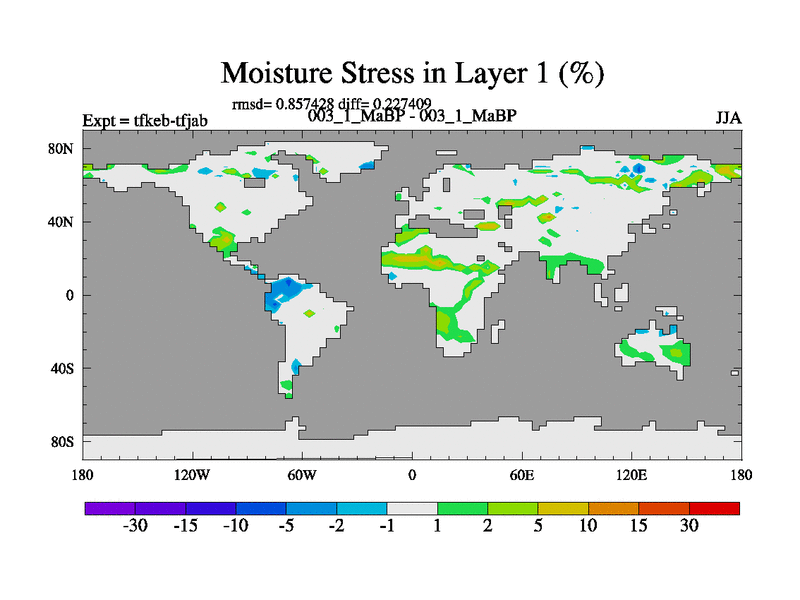Click the green swatch between 1 and 2

(x=462, y=508)
